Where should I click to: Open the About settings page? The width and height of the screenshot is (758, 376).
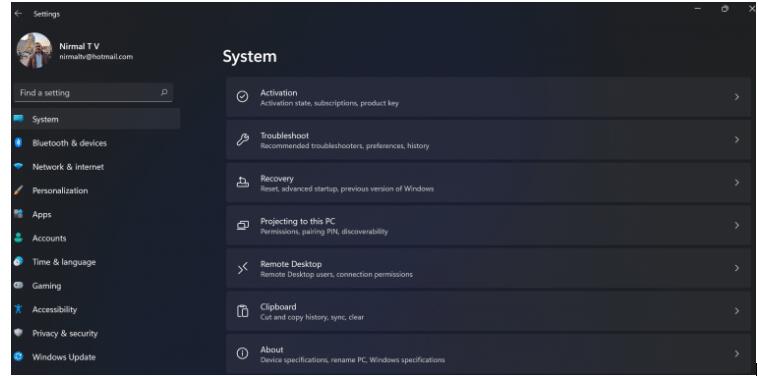point(489,354)
